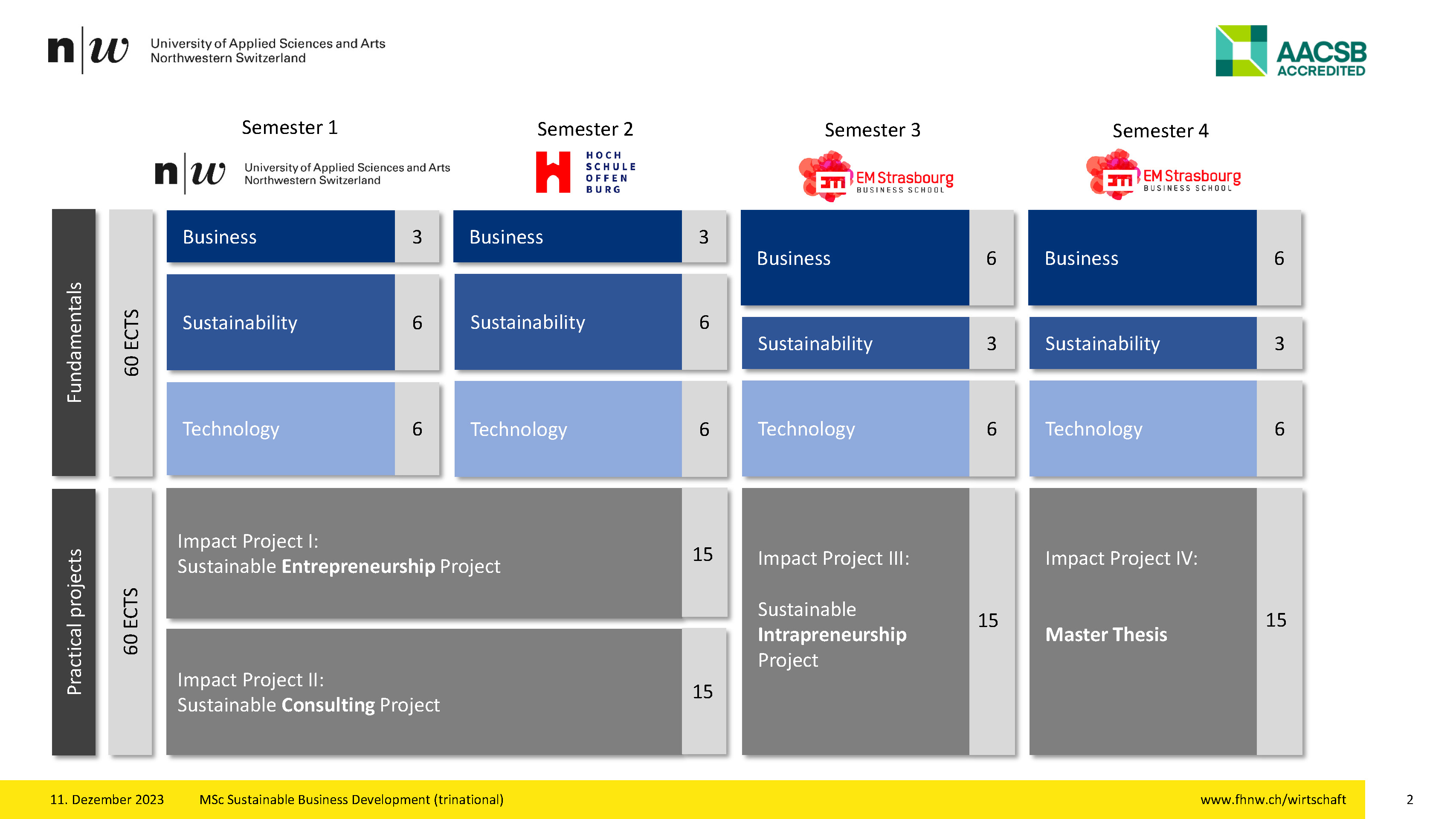1456x819 pixels.
Task: Select the Semester 3 header
Action: click(x=873, y=130)
